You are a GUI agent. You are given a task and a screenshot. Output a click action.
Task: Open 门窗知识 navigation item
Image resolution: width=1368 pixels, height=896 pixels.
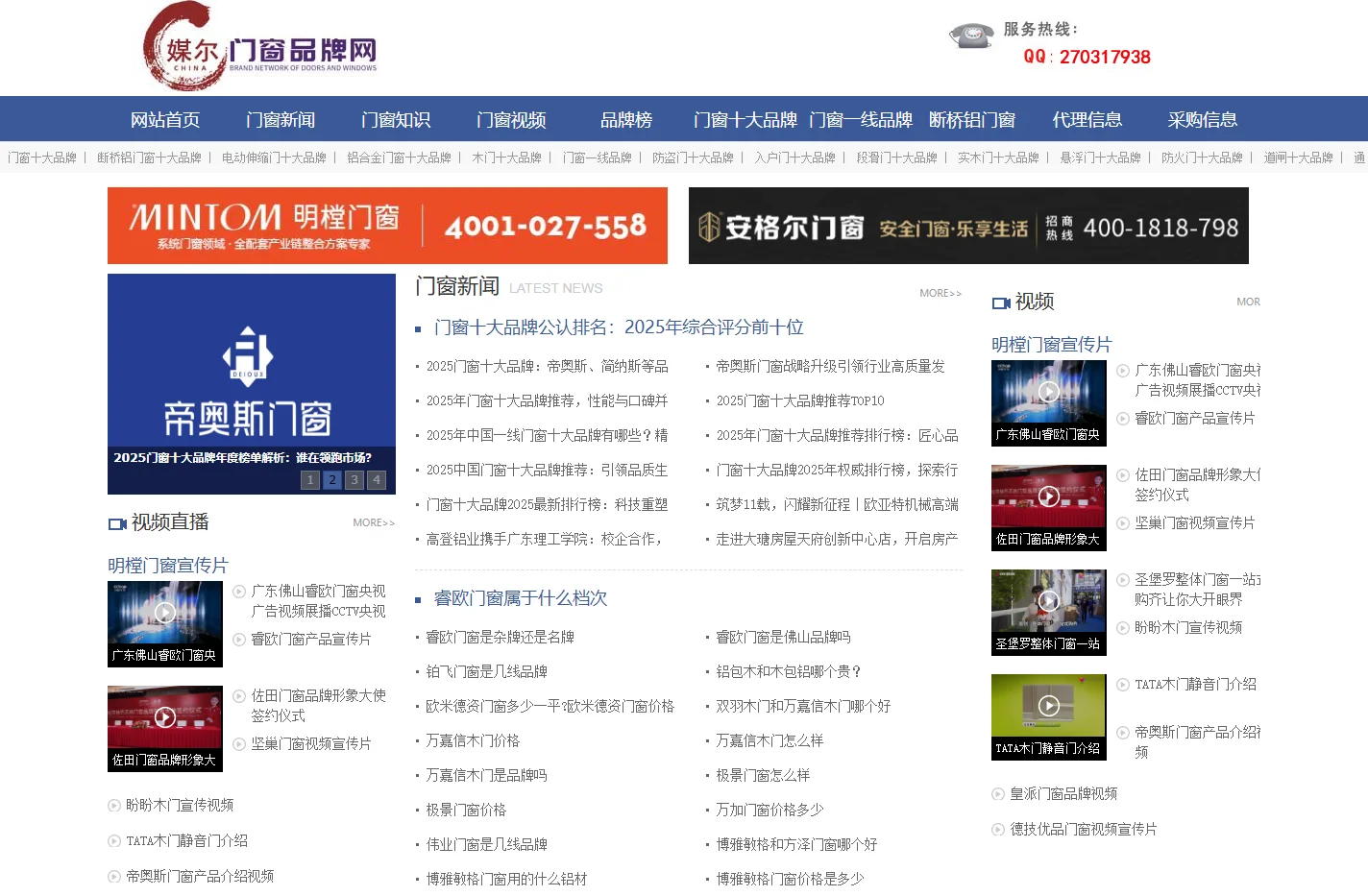396,120
